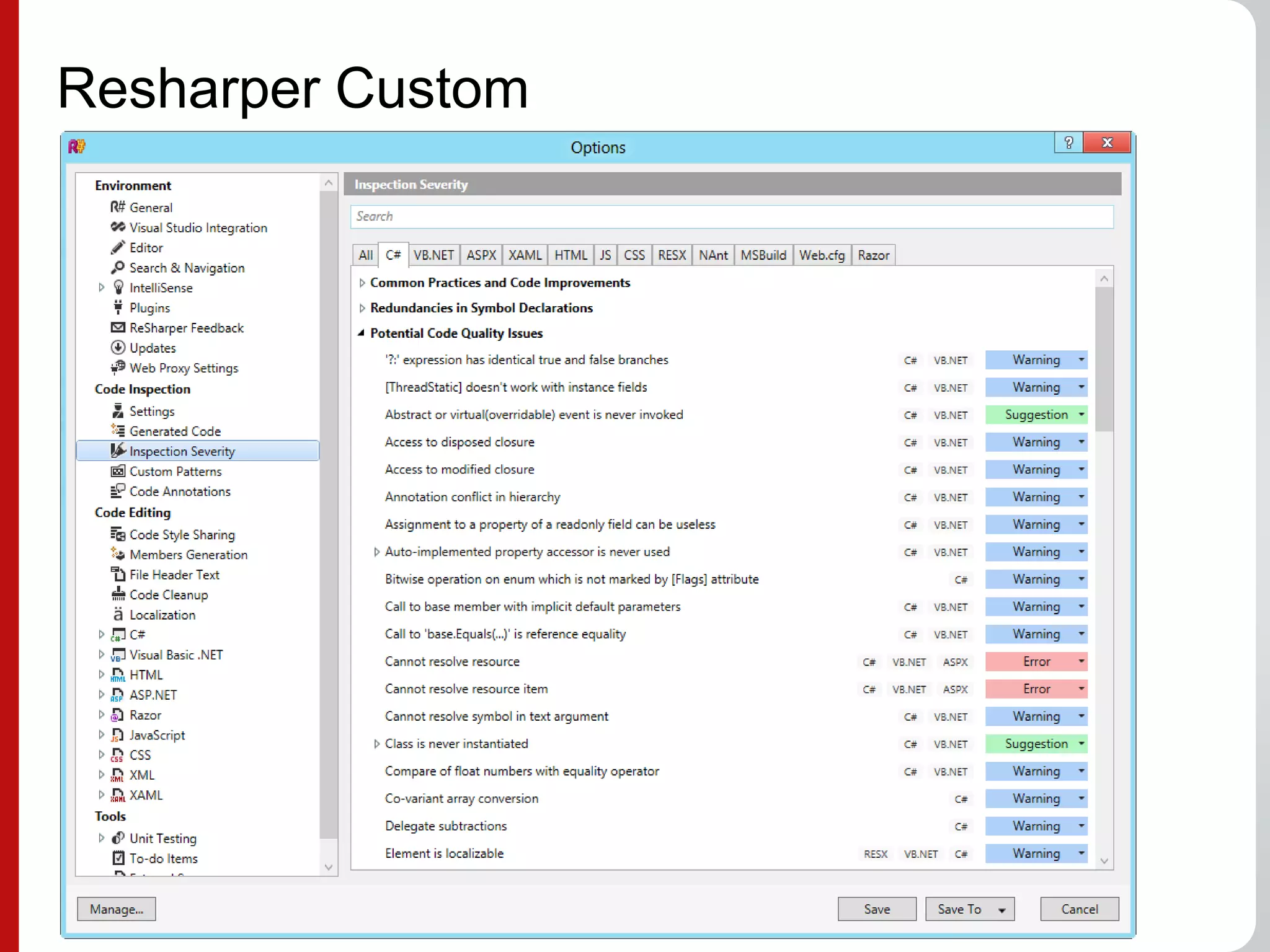Expand the IntelliSense tree node
The image size is (1270, 952).
point(102,288)
